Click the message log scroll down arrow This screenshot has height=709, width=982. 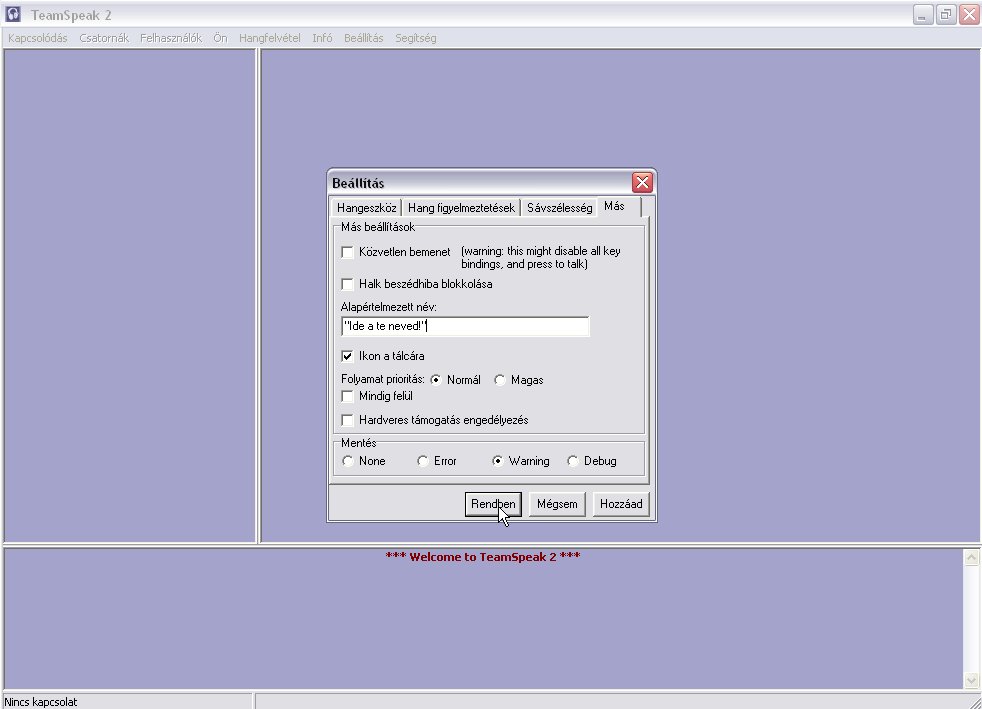971,680
